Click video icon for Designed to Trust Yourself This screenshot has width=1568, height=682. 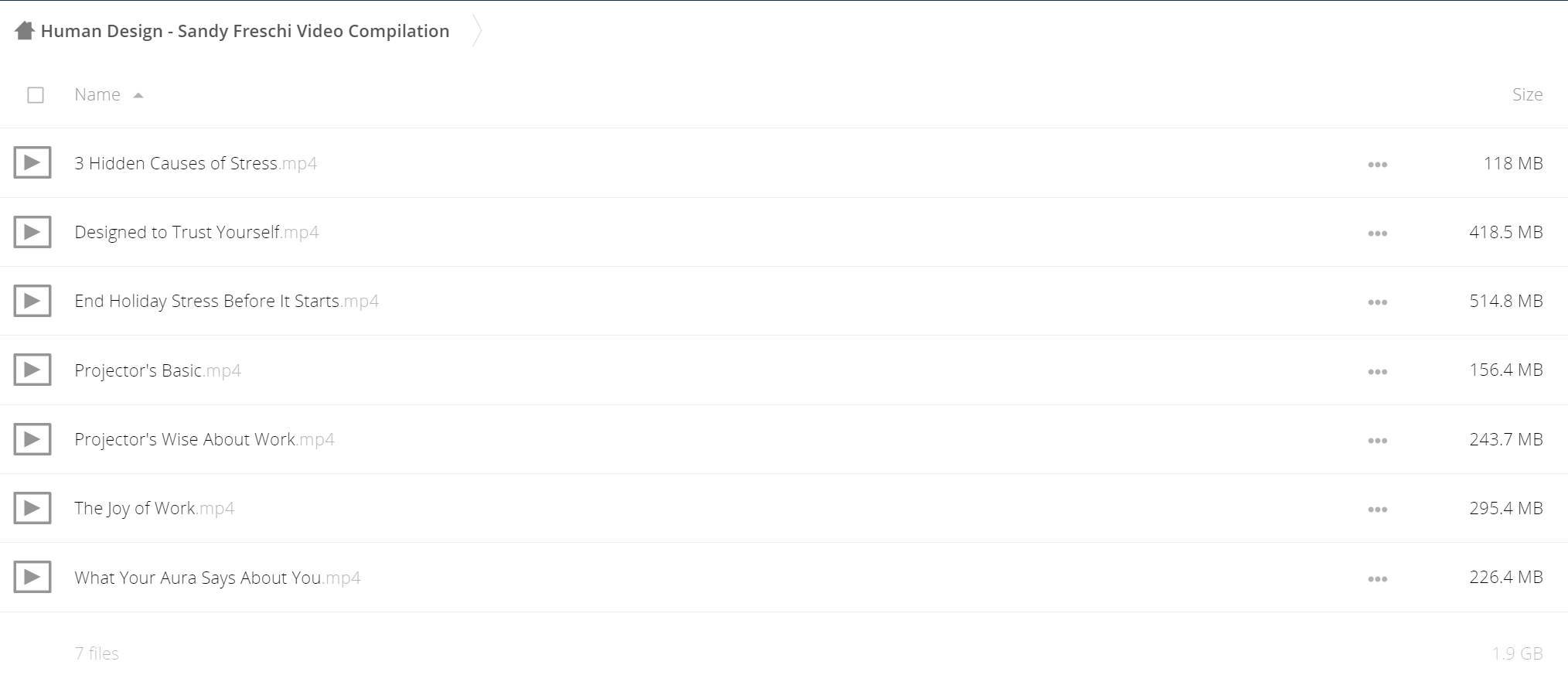pos(32,232)
